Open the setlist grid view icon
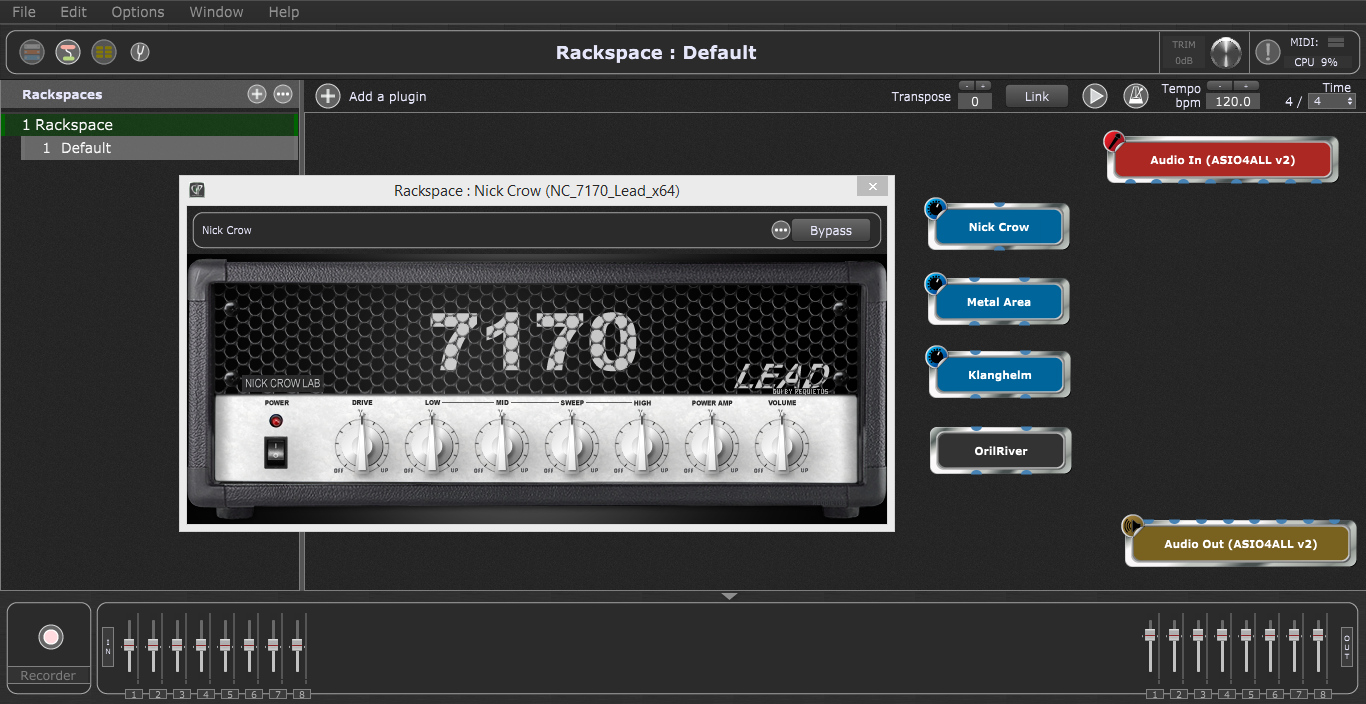The image size is (1366, 704). (x=104, y=52)
